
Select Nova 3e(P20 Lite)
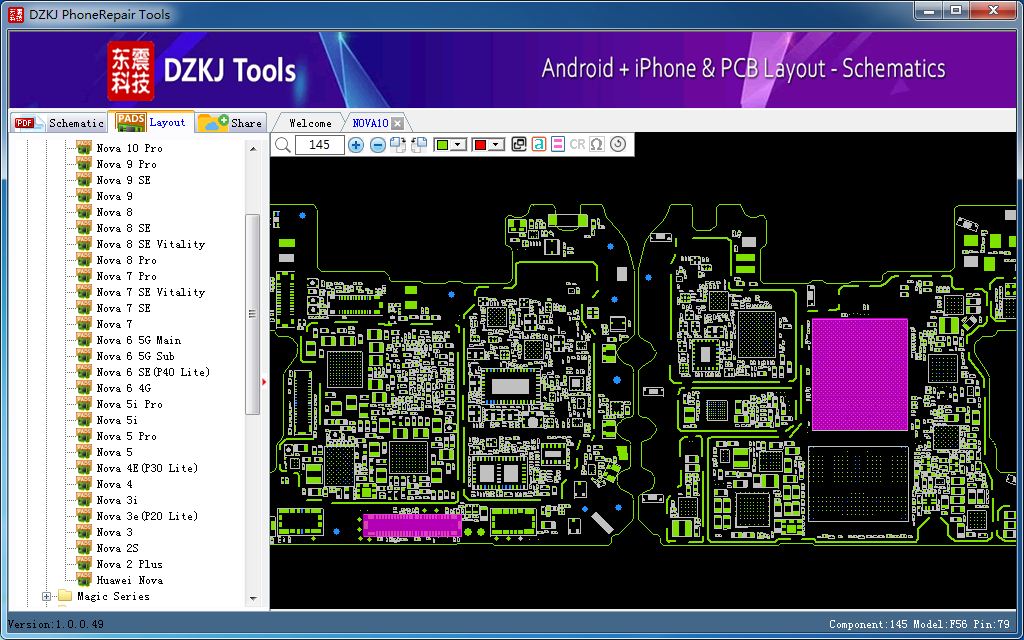(x=147, y=516)
